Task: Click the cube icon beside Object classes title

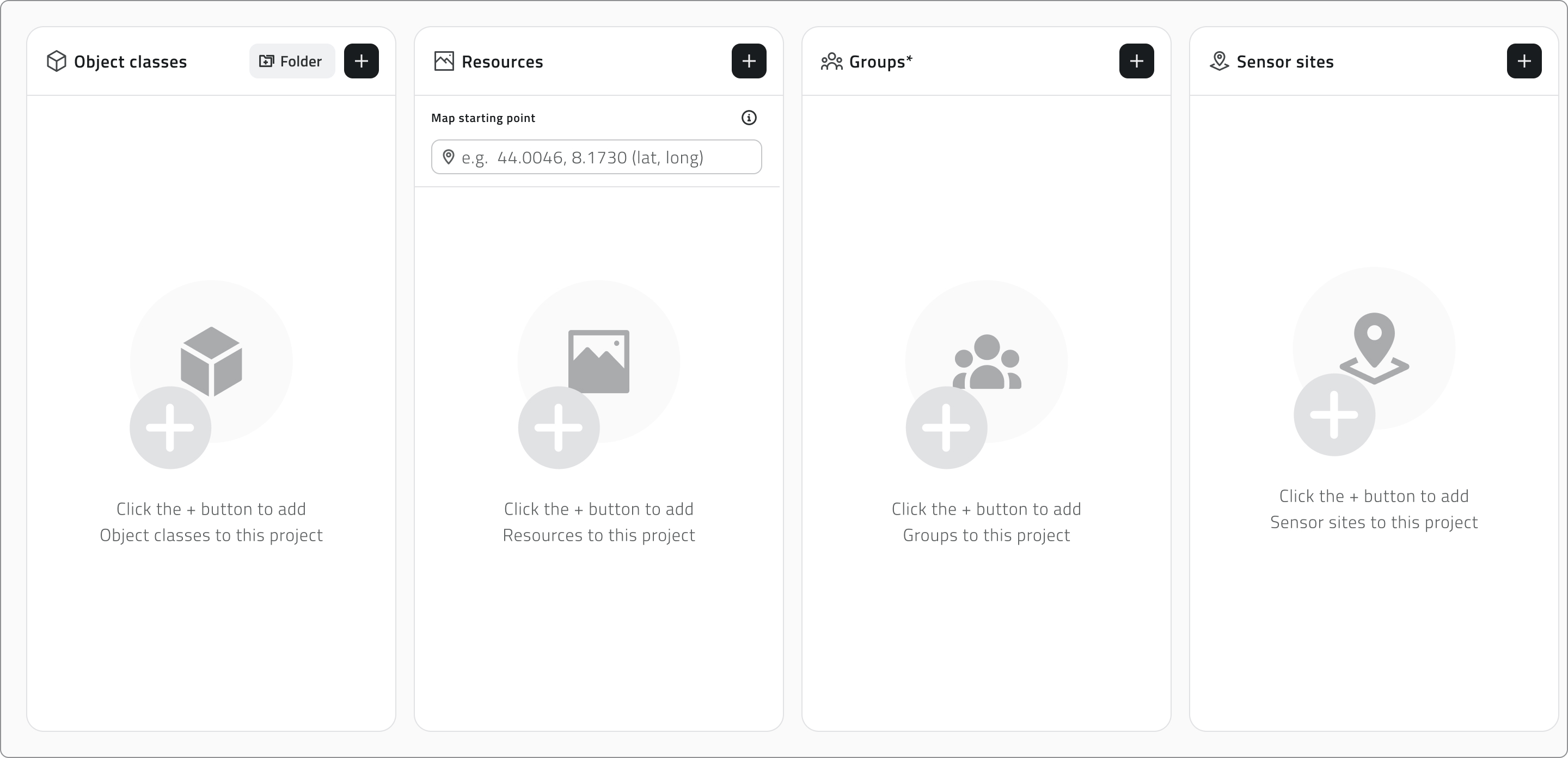Action: (x=57, y=61)
